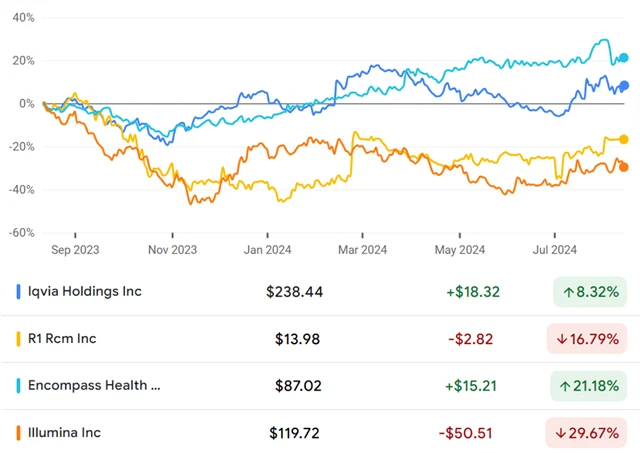This screenshot has width=640, height=453.
Task: Click the cyan color marker beside Encompass Health
Action: click(x=20, y=386)
